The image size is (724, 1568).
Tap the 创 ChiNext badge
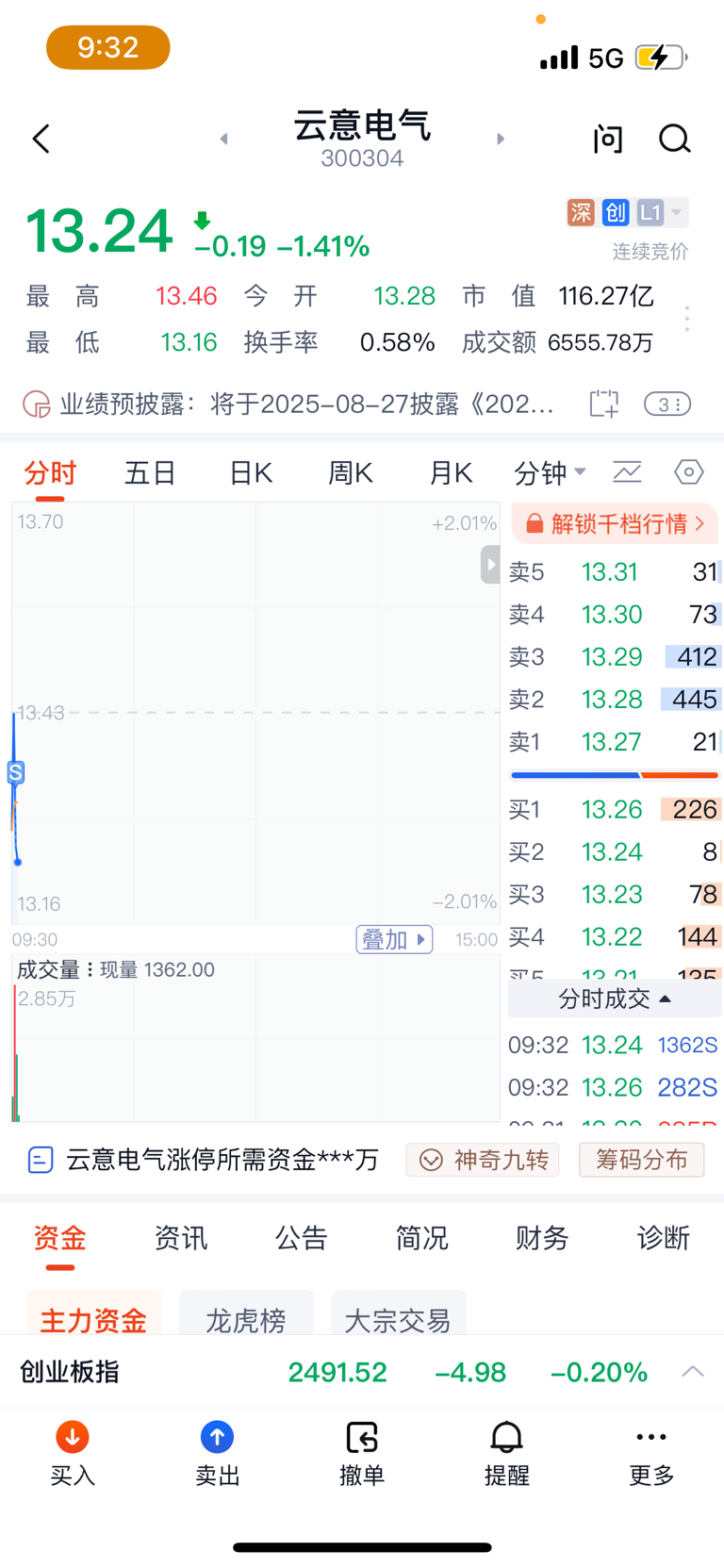tap(616, 212)
